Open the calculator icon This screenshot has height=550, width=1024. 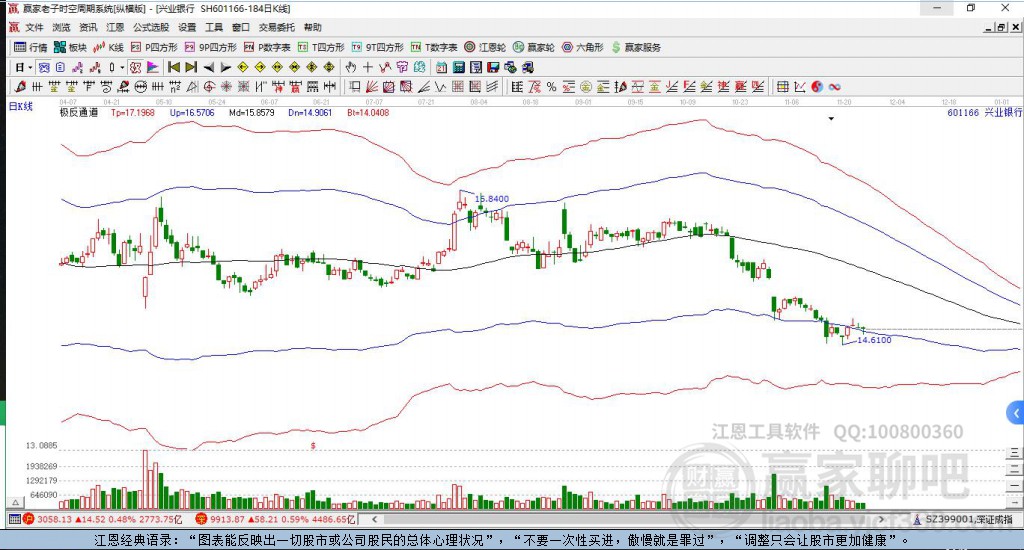pos(458,67)
